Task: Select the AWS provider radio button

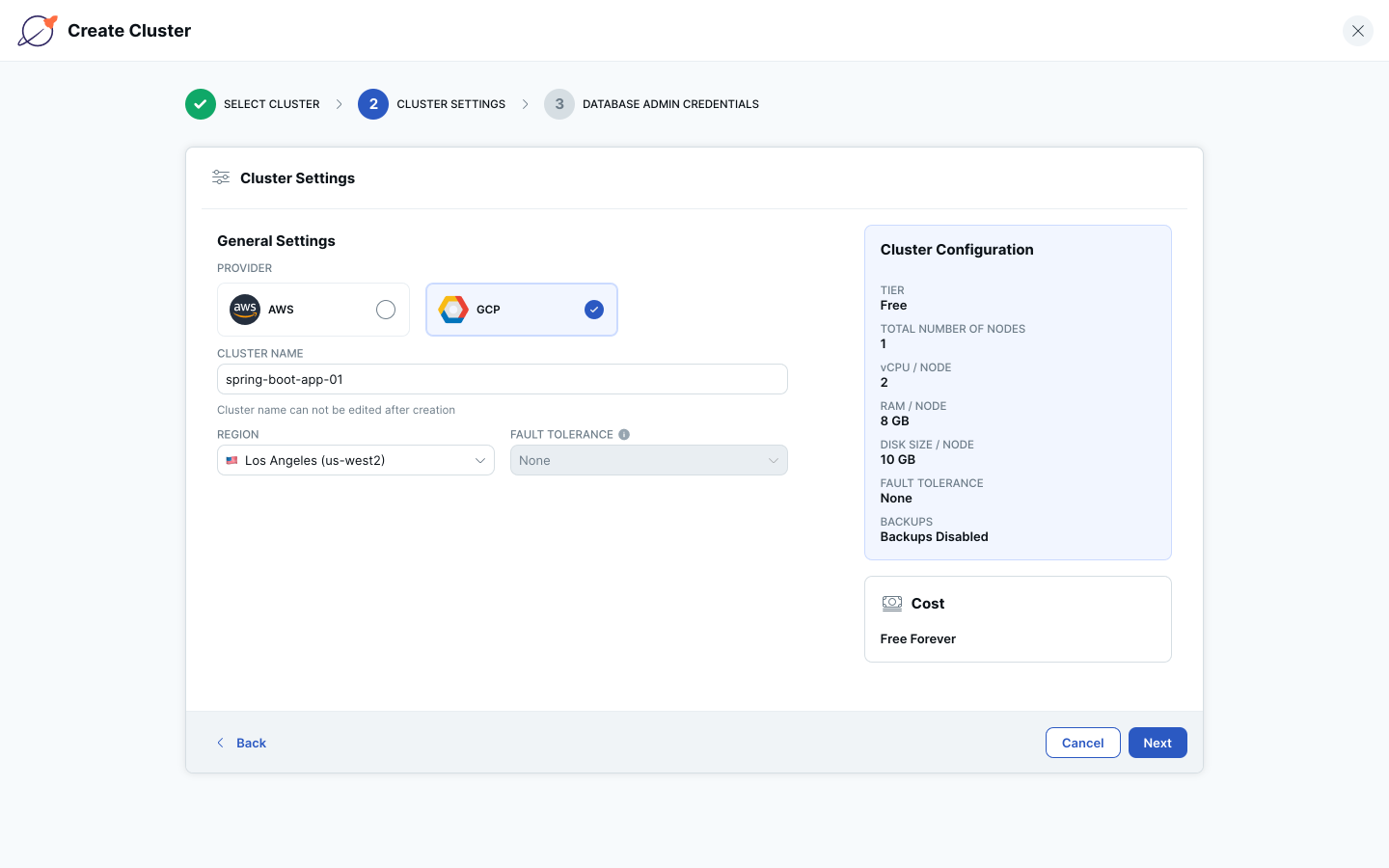Action: click(x=386, y=310)
